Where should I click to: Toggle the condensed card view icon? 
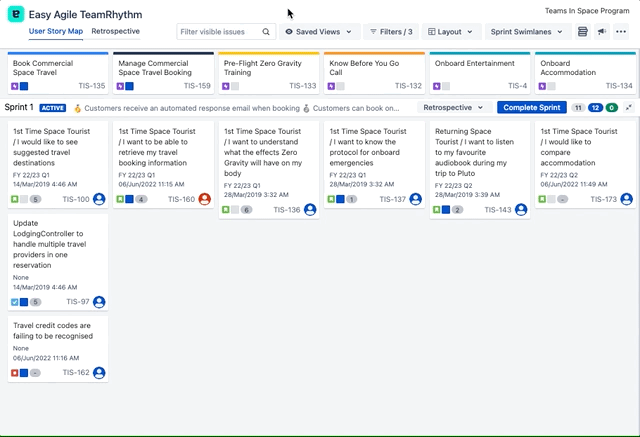point(583,32)
